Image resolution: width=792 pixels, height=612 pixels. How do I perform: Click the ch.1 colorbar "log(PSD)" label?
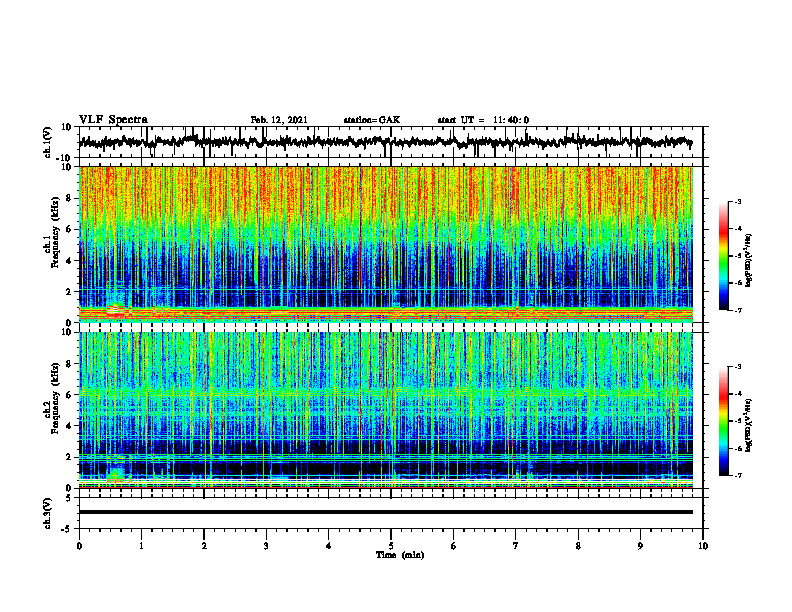(750, 260)
